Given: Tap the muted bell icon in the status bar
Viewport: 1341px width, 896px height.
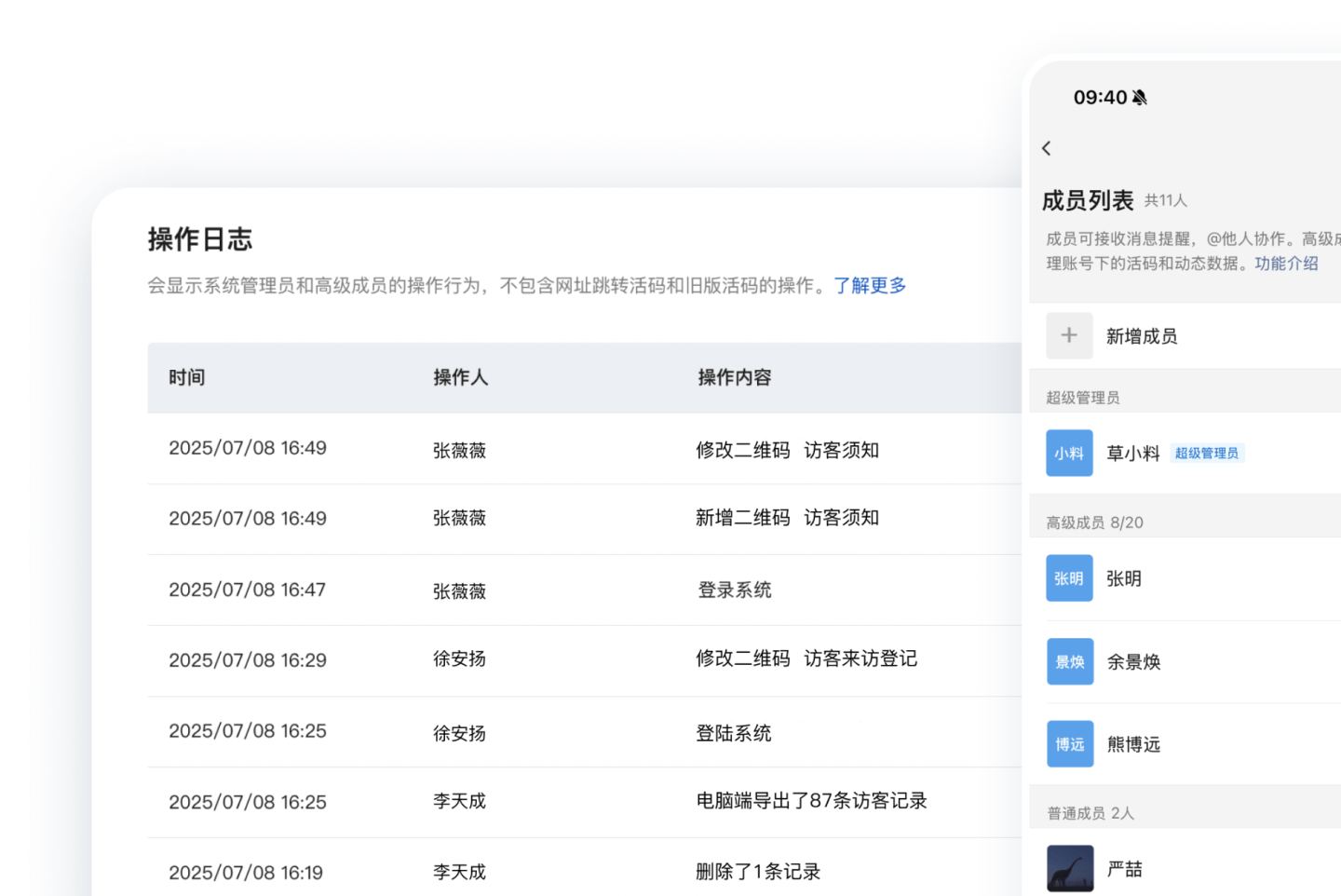Looking at the screenshot, I should (1140, 98).
